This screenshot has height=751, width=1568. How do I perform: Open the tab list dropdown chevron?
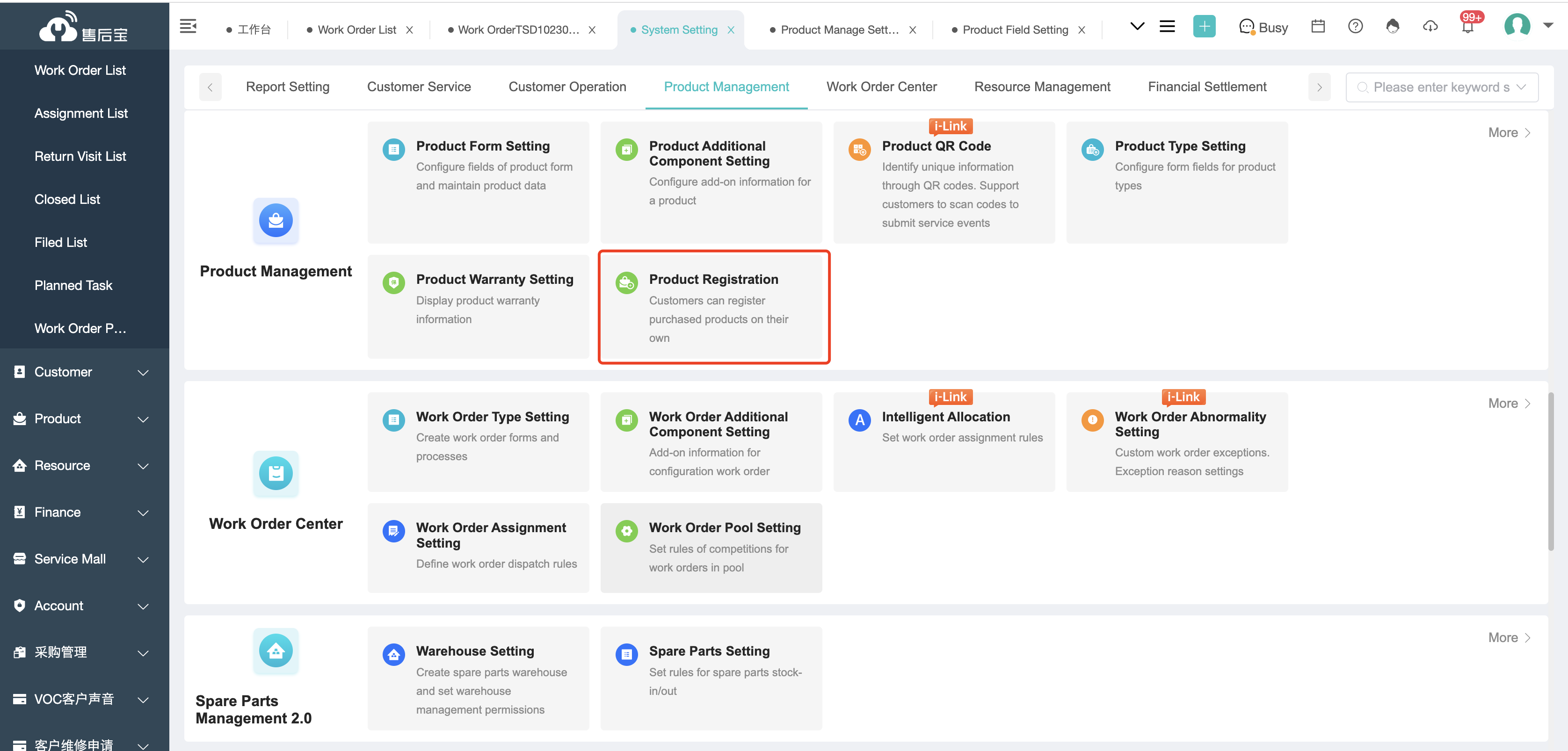[1136, 26]
